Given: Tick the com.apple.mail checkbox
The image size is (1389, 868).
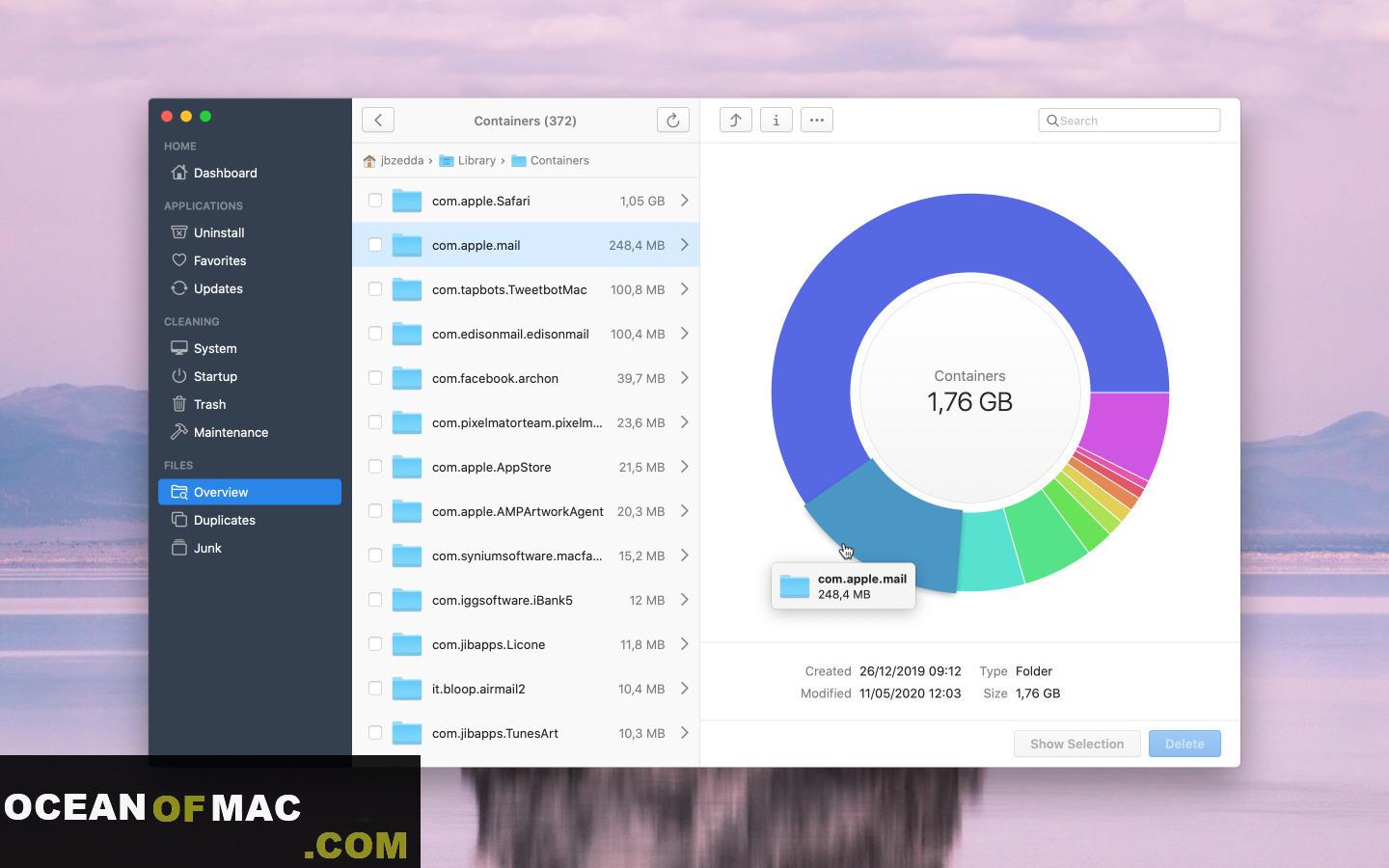Looking at the screenshot, I should coord(375,245).
